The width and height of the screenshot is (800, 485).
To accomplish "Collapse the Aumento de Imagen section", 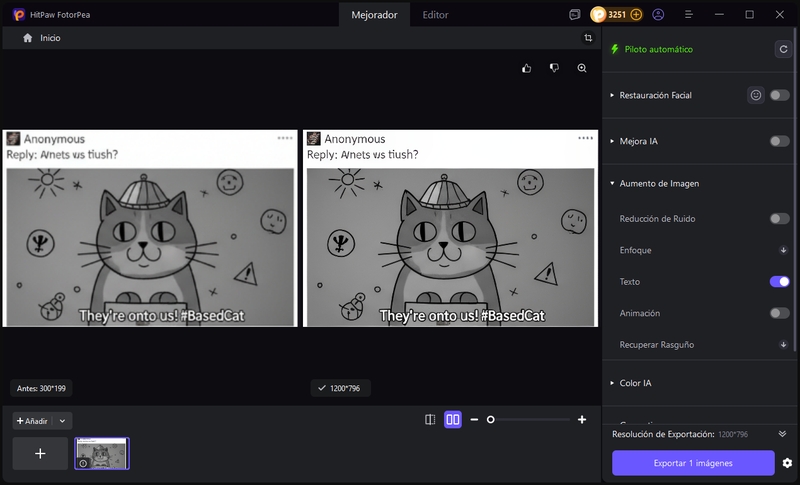I will (x=612, y=184).
